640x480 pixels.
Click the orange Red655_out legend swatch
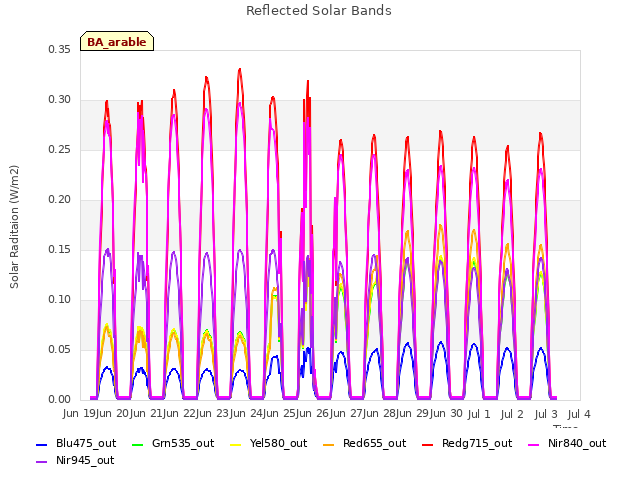tap(329, 444)
